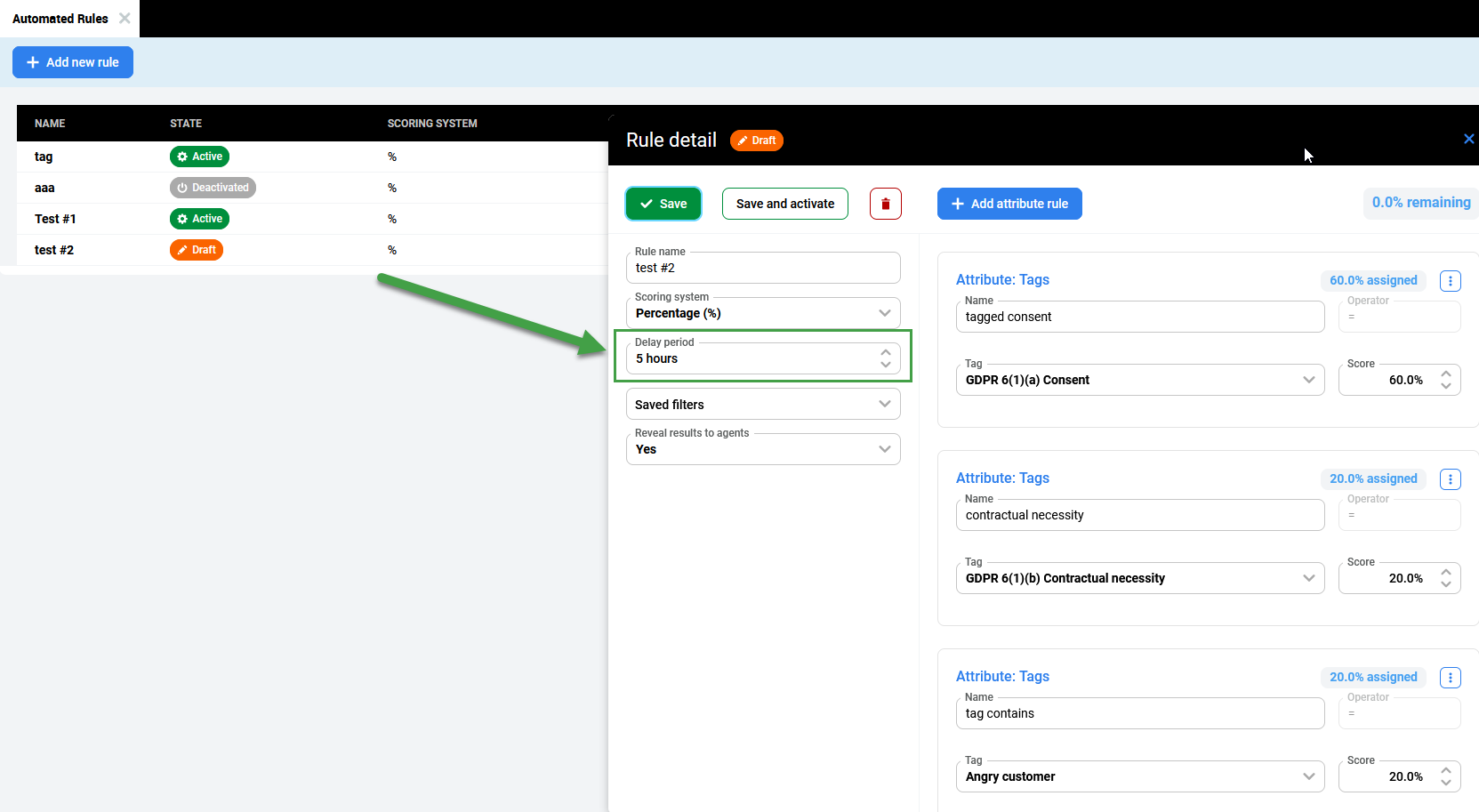Click the Active badge for Test #1
Viewport: 1479px width, 812px height.
tap(199, 219)
